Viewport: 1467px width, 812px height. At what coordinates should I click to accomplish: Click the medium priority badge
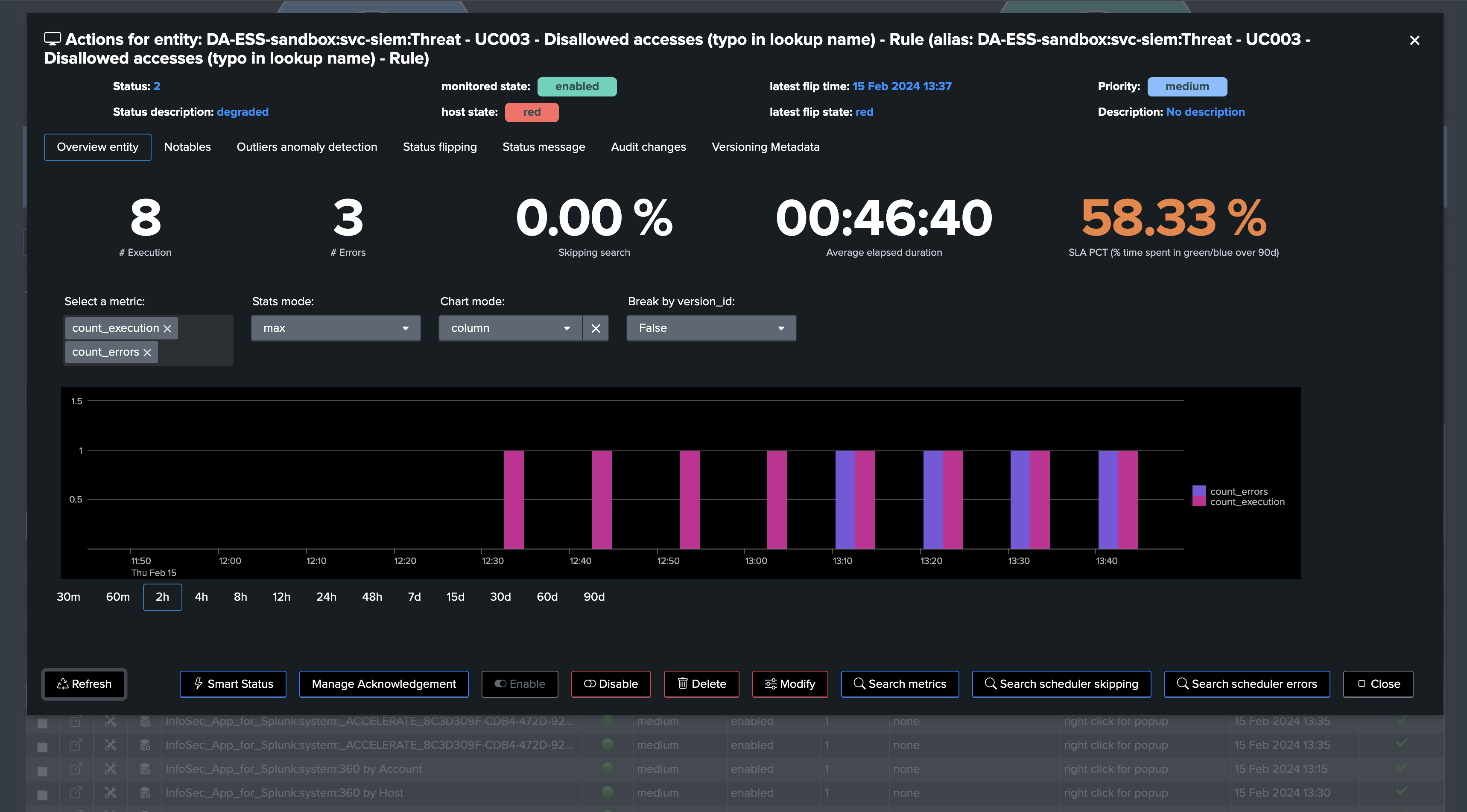click(1187, 87)
